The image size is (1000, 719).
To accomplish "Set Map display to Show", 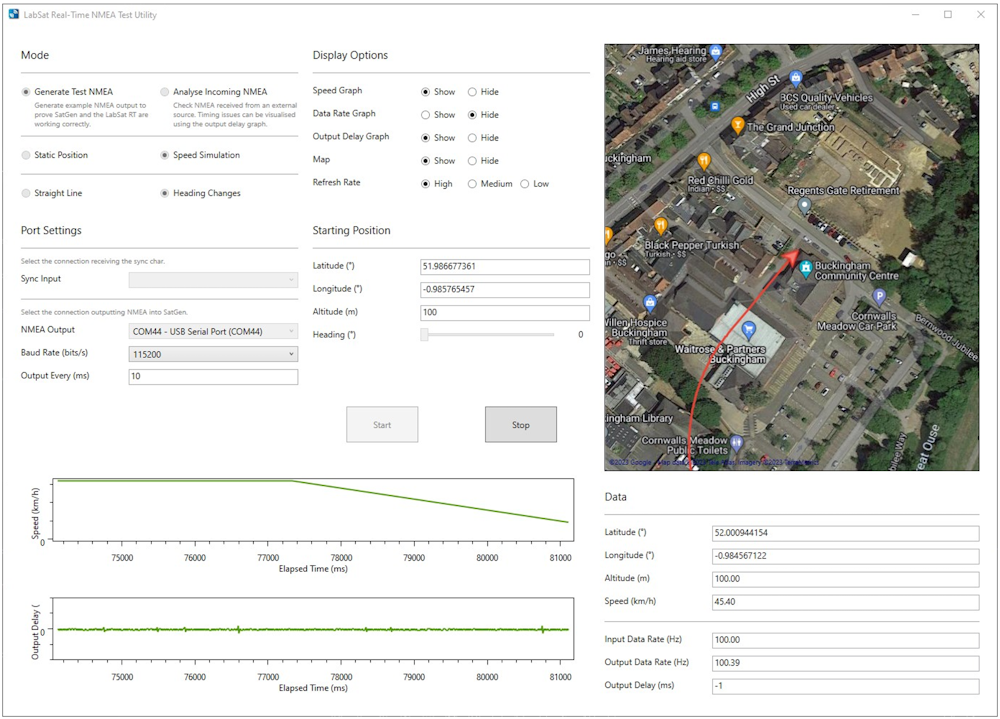I will pos(425,161).
